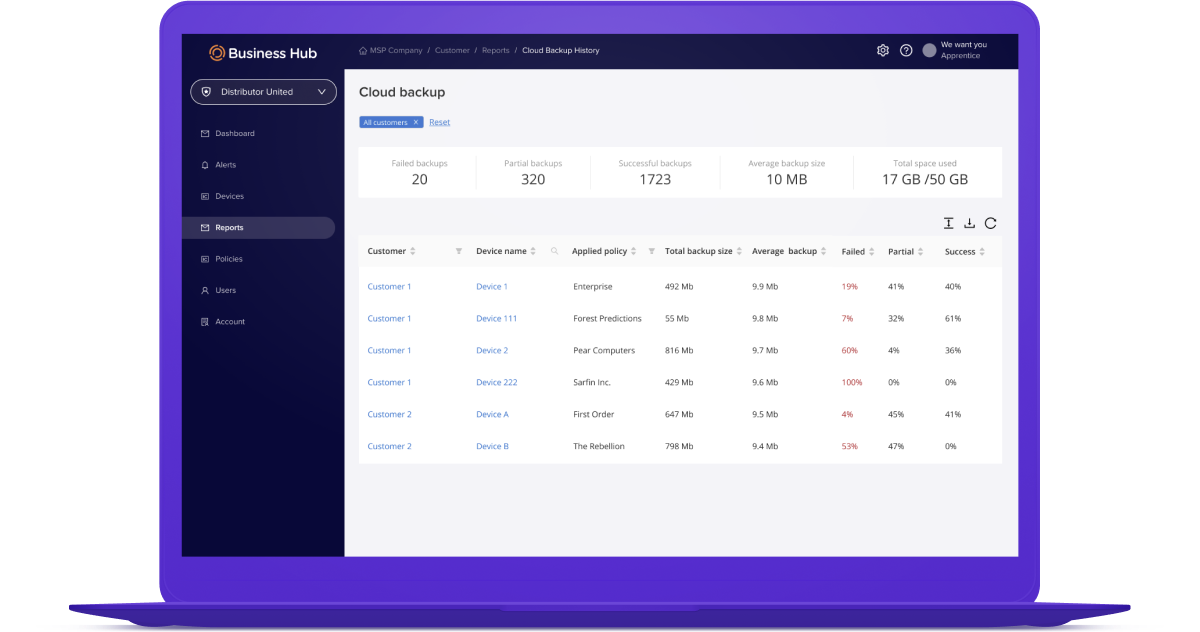Open the Device 222 link
The height and width of the screenshot is (632, 1200).
coord(496,382)
